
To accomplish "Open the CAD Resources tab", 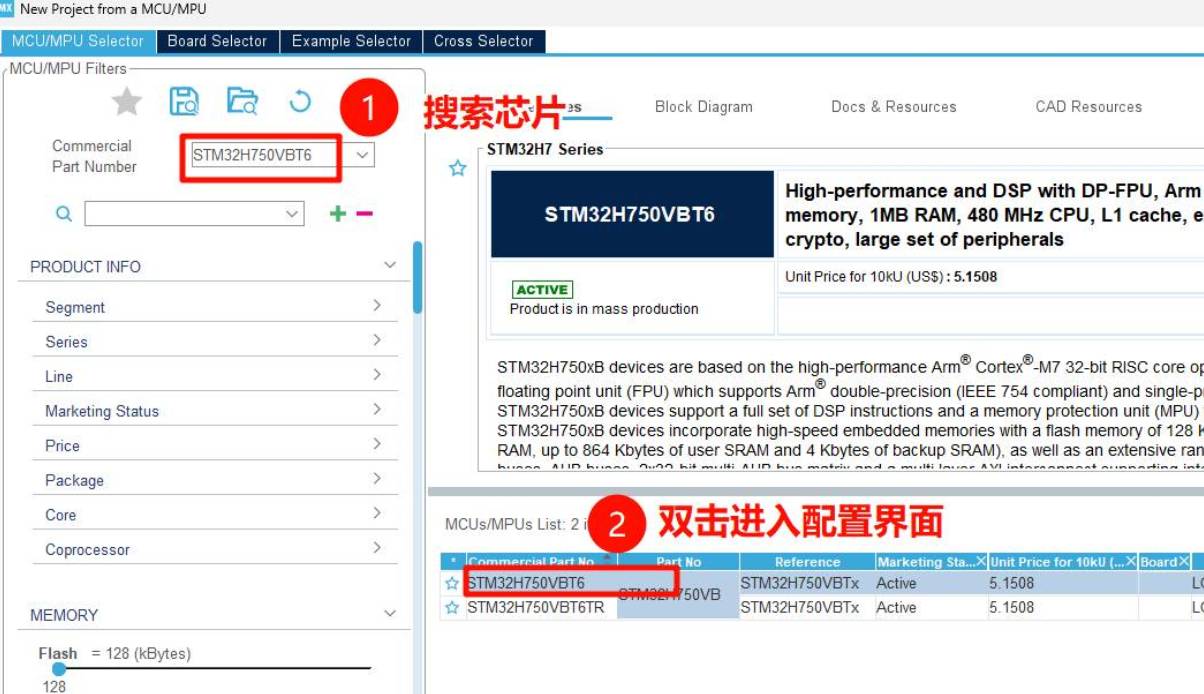I will click(x=1089, y=107).
